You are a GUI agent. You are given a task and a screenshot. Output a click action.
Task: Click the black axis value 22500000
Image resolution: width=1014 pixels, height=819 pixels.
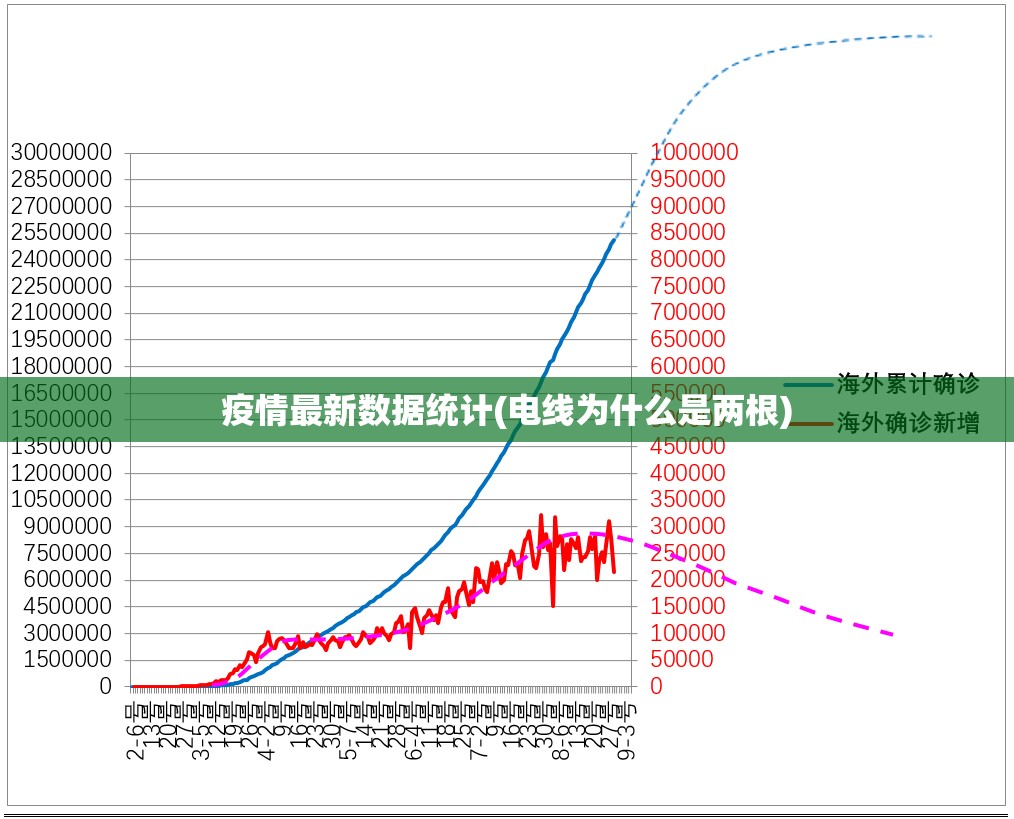pyautogui.click(x=61, y=286)
